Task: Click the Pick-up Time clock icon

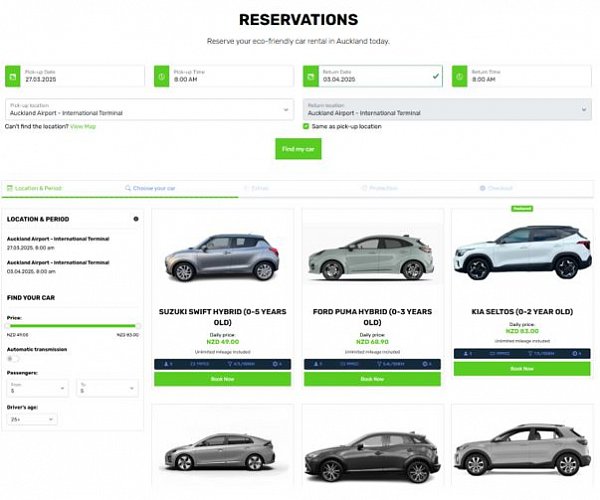Action: click(x=161, y=77)
